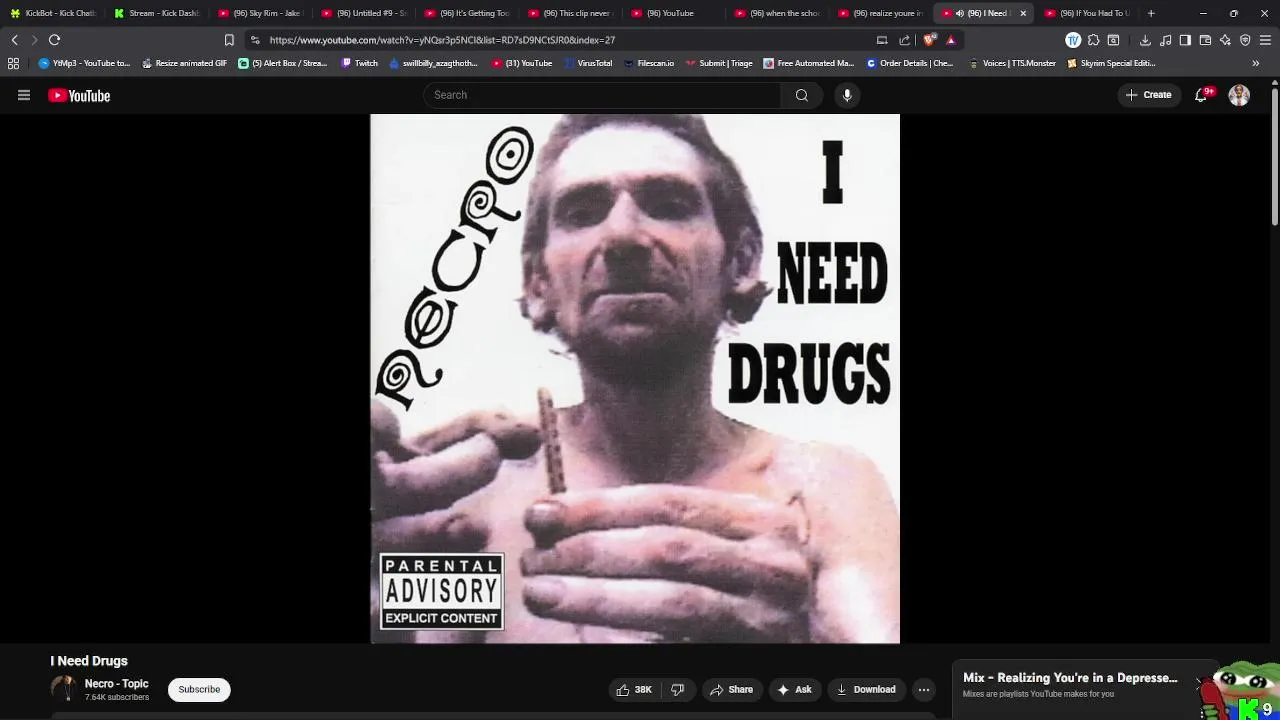
Task: Click the Ask button under video
Action: 794,689
